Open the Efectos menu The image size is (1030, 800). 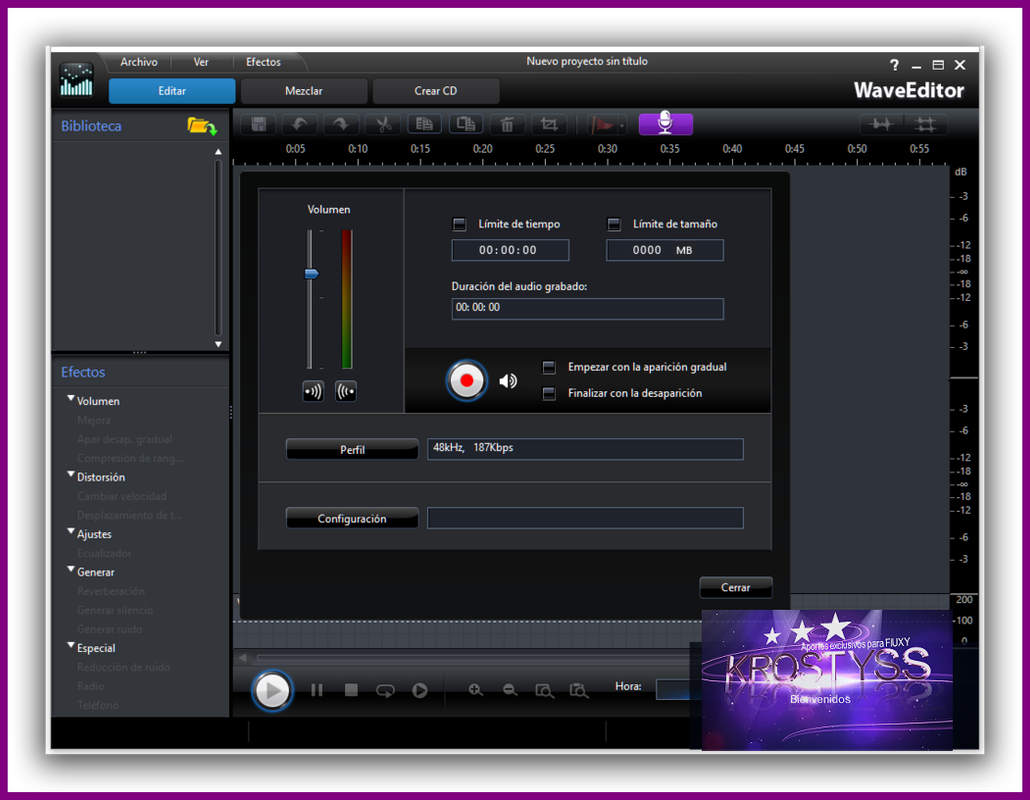pyautogui.click(x=263, y=62)
